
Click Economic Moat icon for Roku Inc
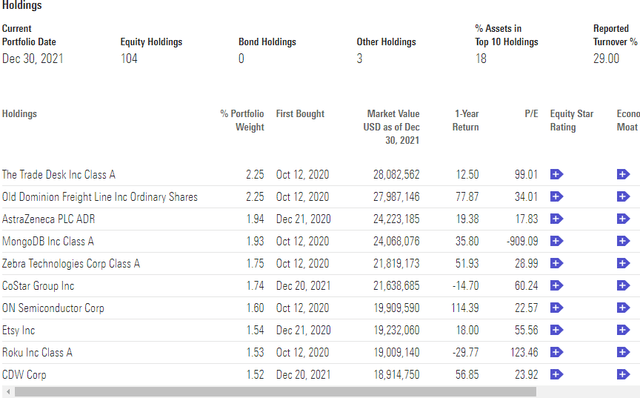point(623,352)
